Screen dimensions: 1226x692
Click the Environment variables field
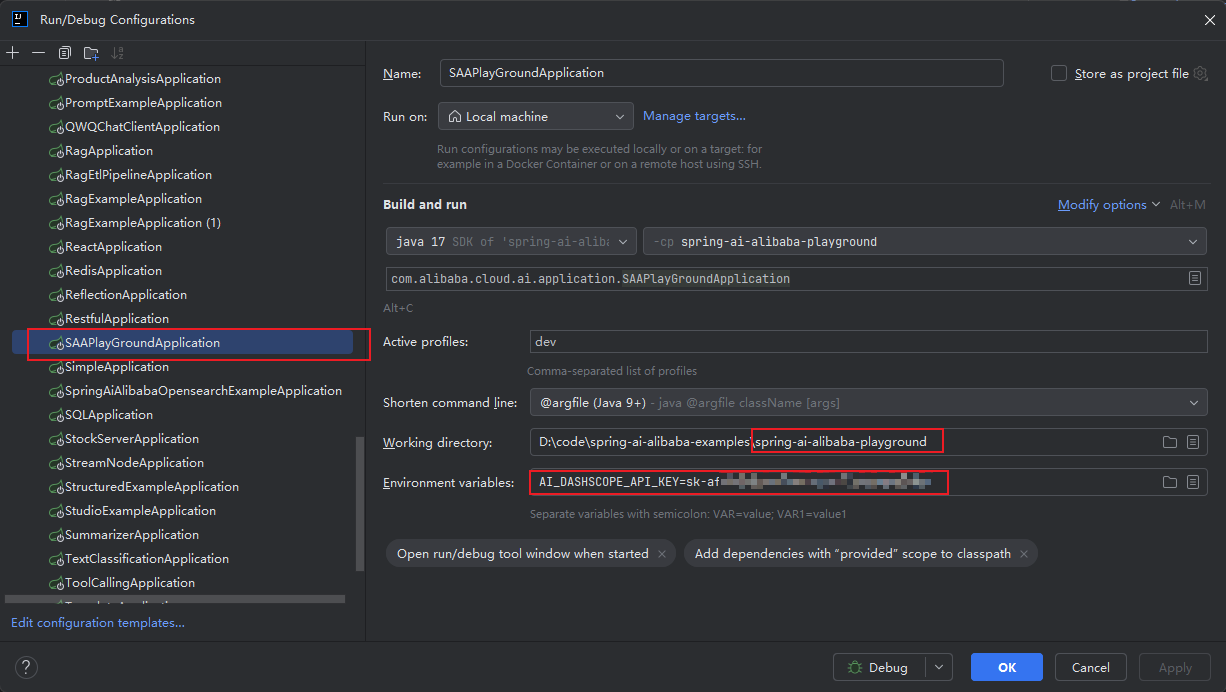coord(867,482)
